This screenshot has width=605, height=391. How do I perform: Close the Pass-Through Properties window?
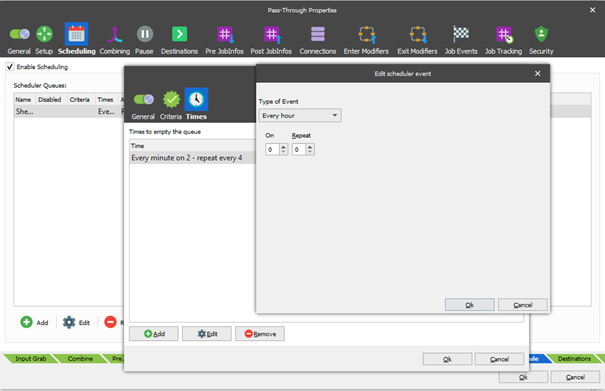pos(593,10)
